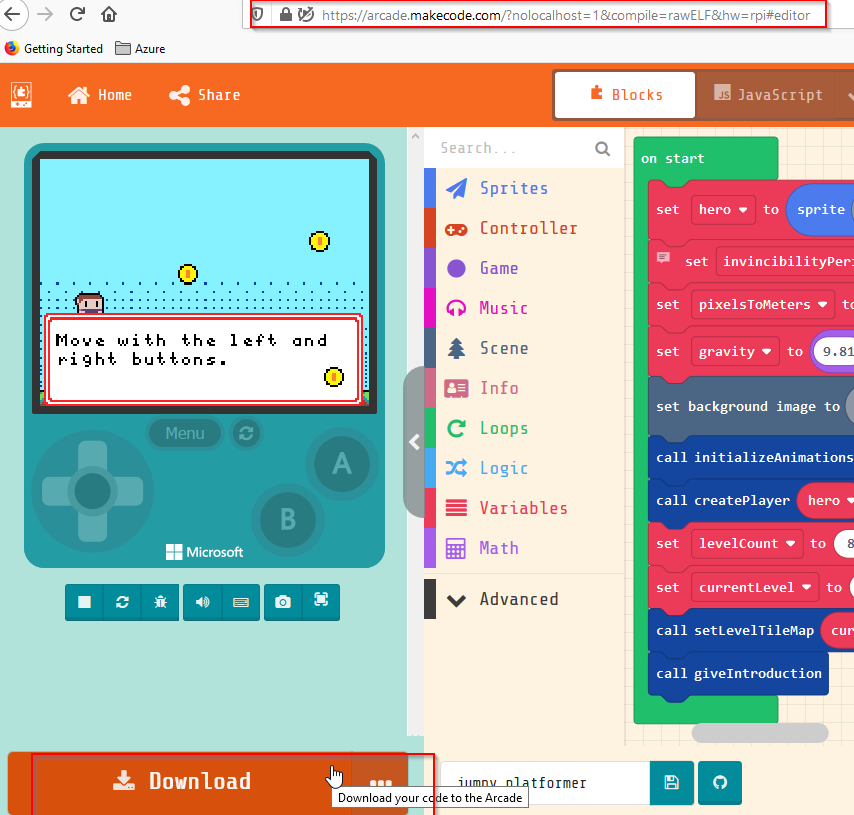Select the call initializeAnimations block
The width and height of the screenshot is (854, 815).
point(753,458)
